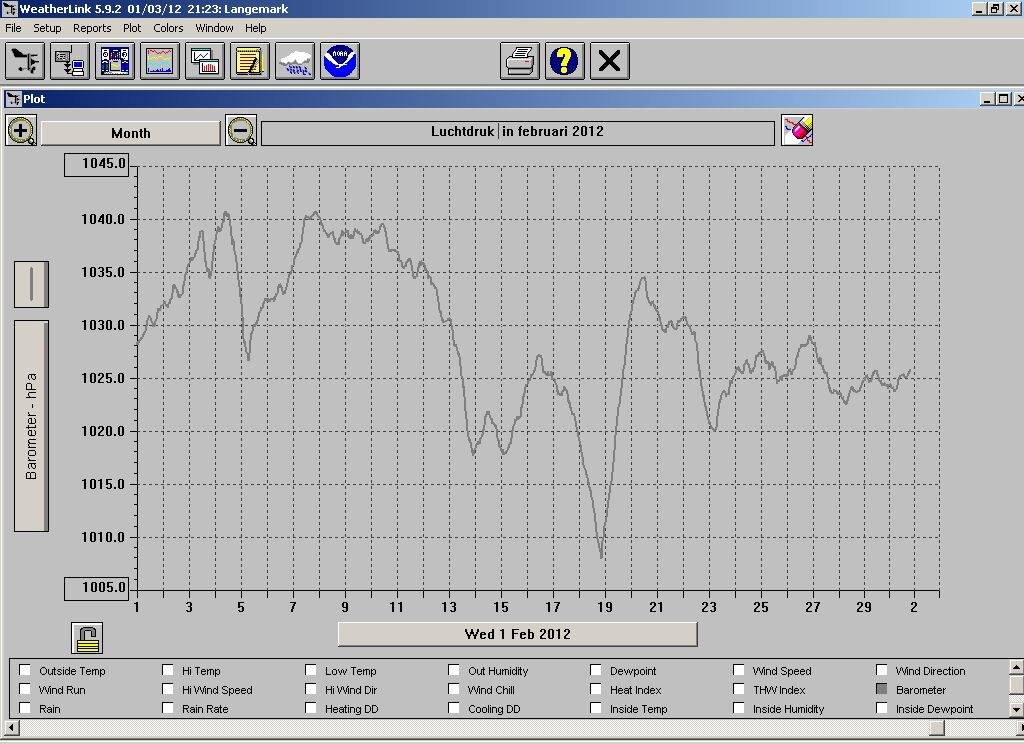Image resolution: width=1024 pixels, height=744 pixels.
Task: Open the Colors menu
Action: click(168, 28)
